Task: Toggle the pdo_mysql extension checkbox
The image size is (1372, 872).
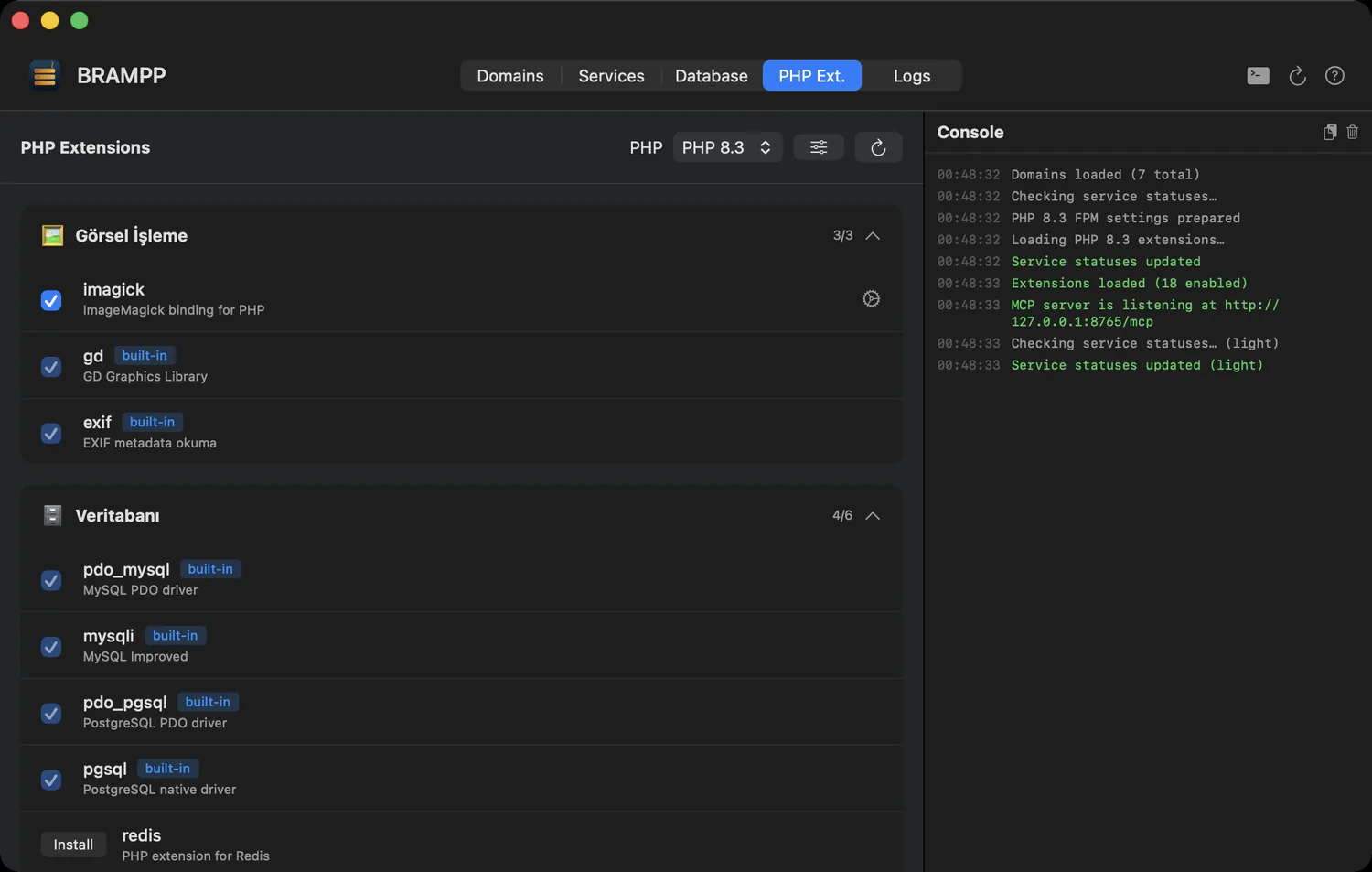Action: point(51,580)
